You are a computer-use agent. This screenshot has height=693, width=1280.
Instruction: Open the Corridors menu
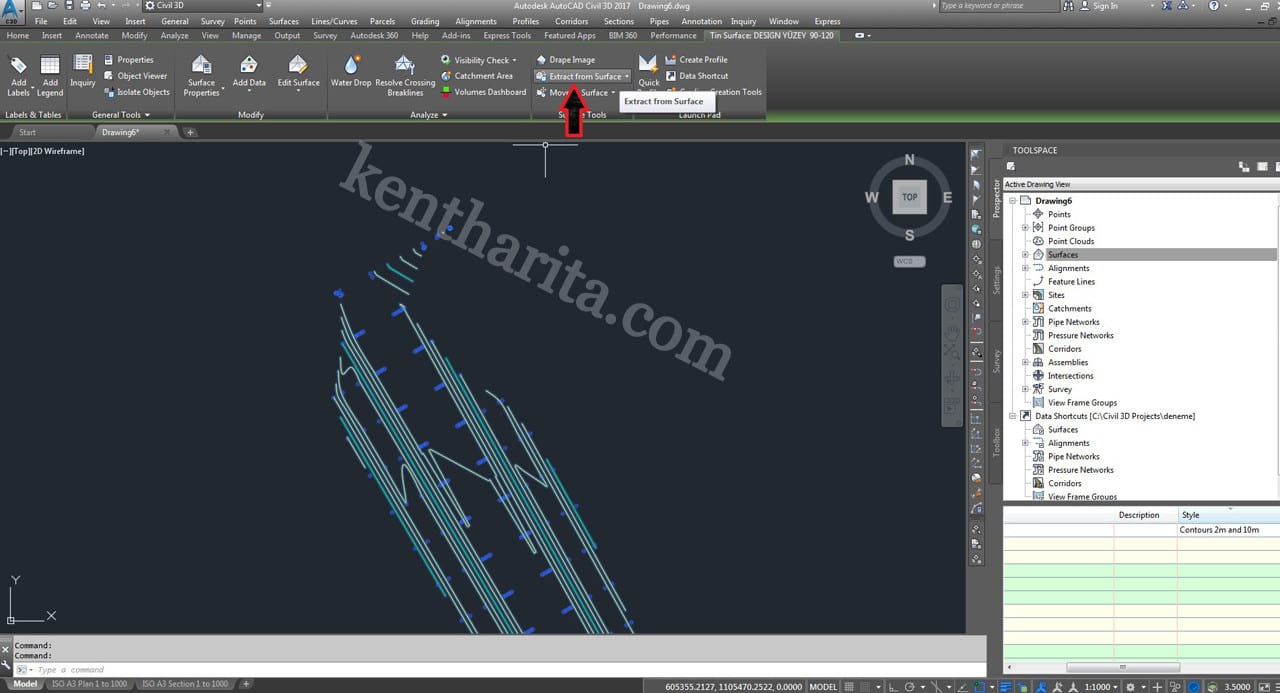[x=571, y=21]
